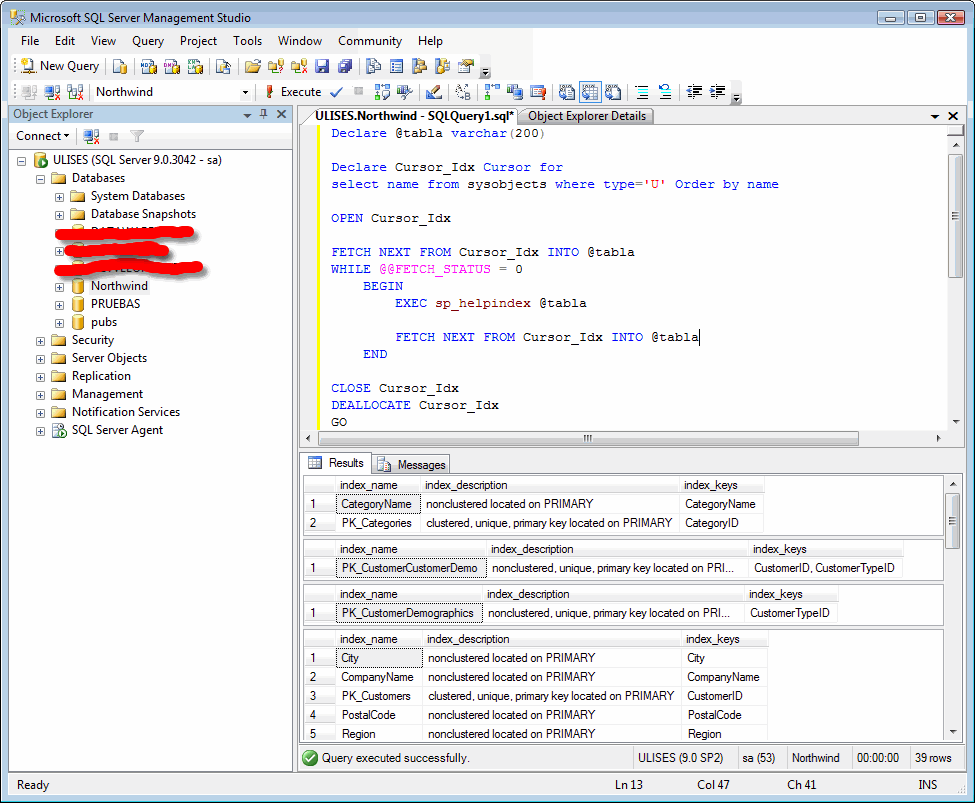The height and width of the screenshot is (803, 975).
Task: Select the PK_CustomerCustomerDemo index cell
Action: tap(410, 569)
